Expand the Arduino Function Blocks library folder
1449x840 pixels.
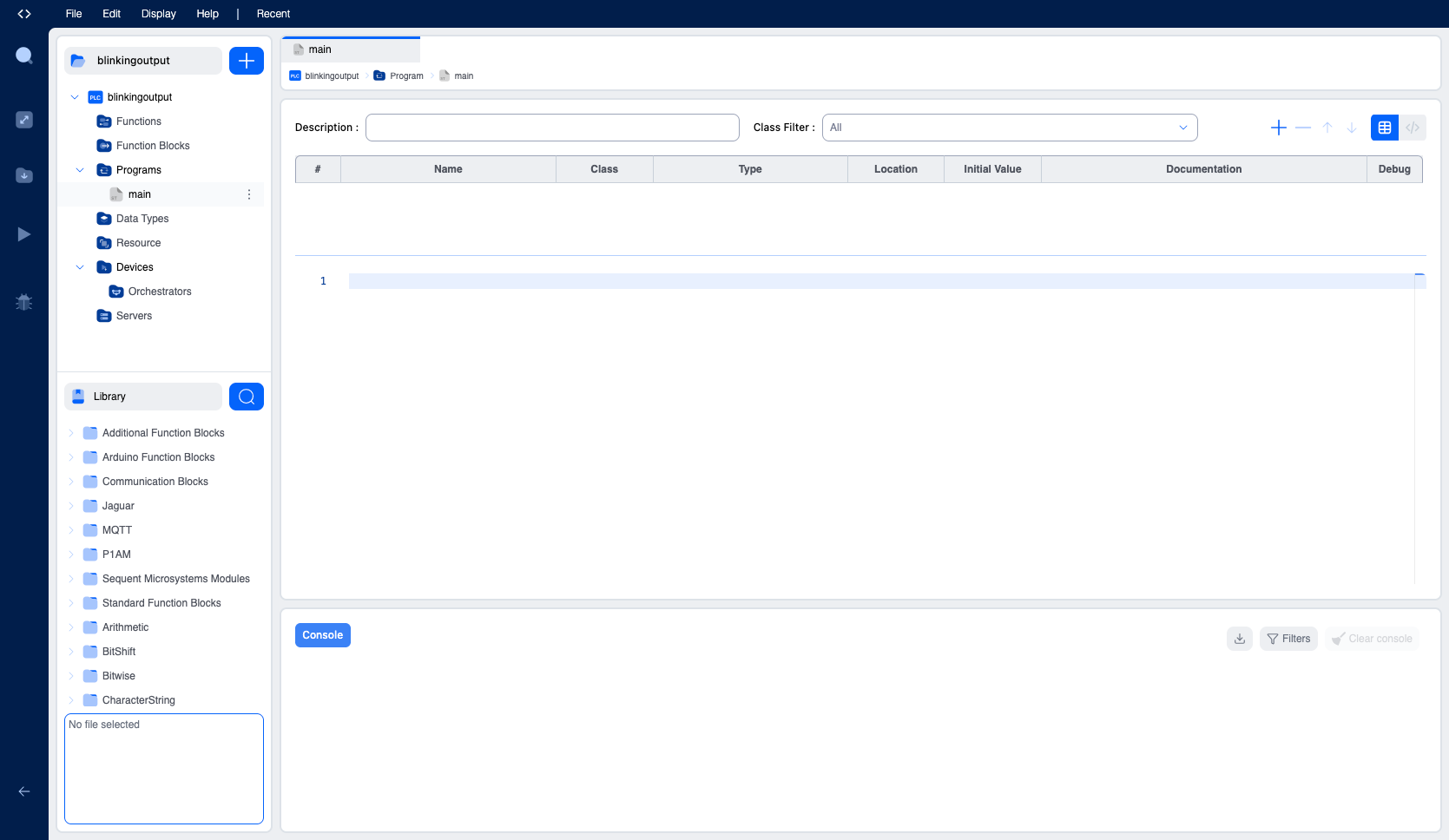click(71, 457)
